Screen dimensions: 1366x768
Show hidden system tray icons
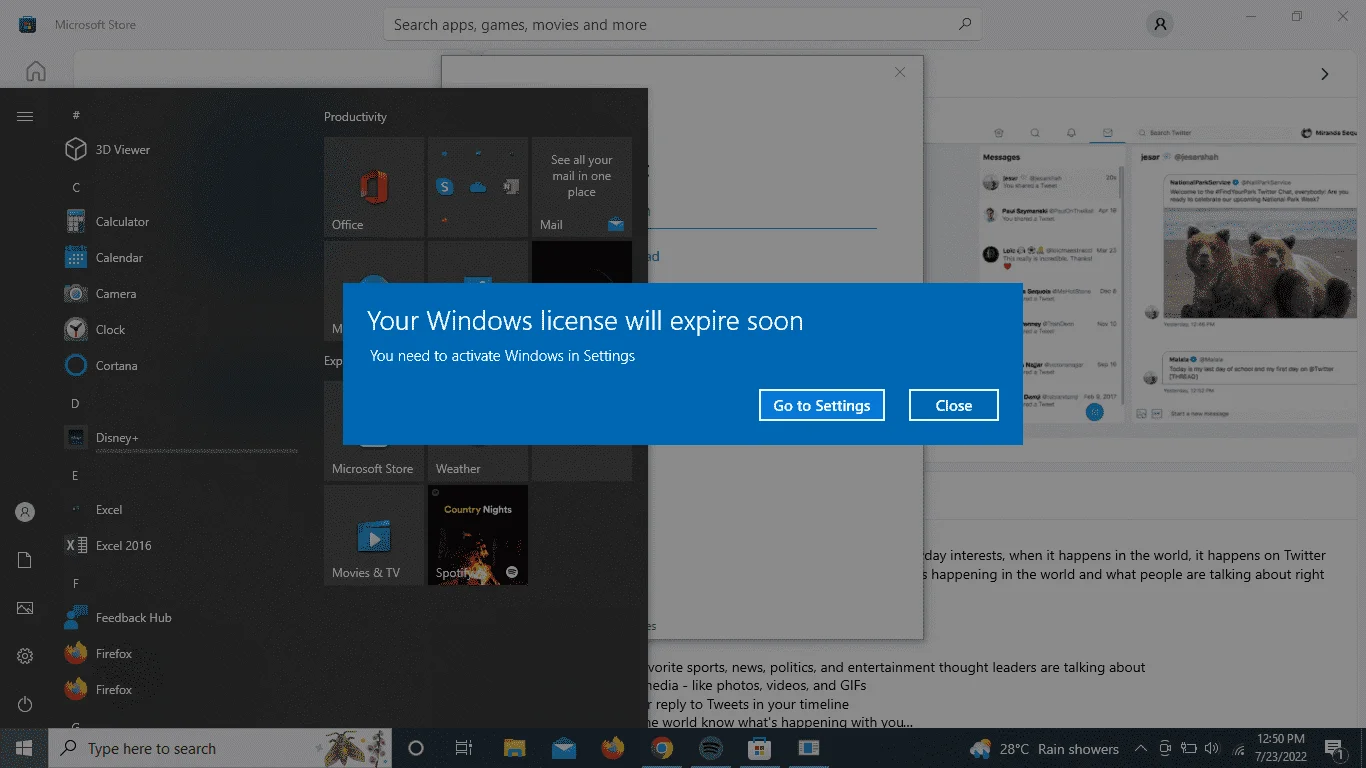1141,748
